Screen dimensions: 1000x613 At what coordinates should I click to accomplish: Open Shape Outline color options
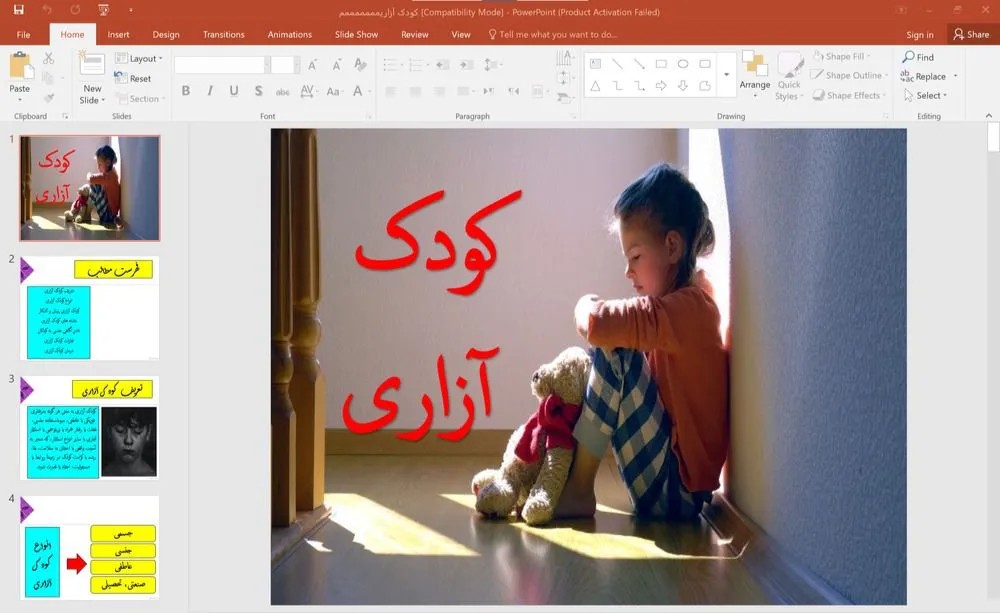[849, 75]
